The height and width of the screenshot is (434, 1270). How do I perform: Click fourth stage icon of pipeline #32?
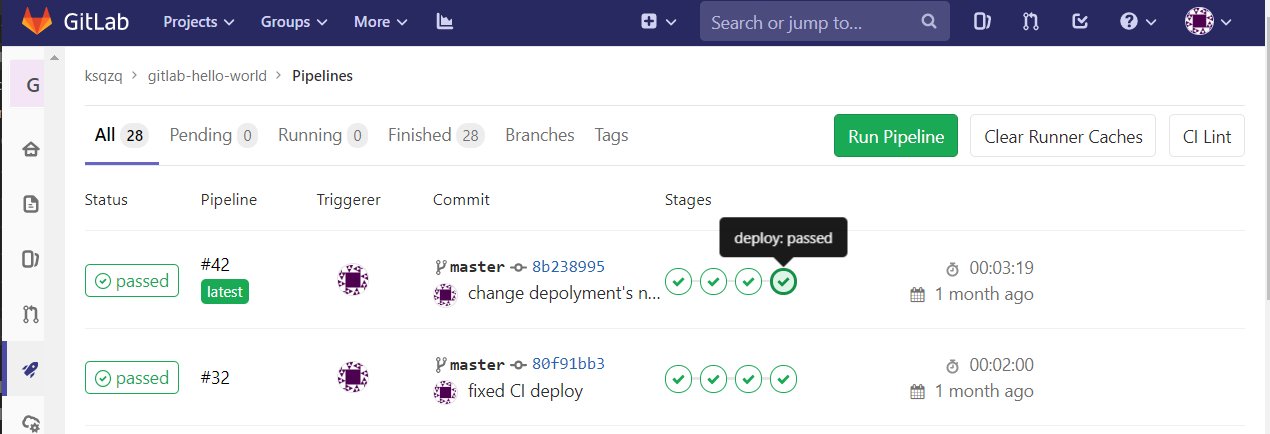pyautogui.click(x=784, y=379)
